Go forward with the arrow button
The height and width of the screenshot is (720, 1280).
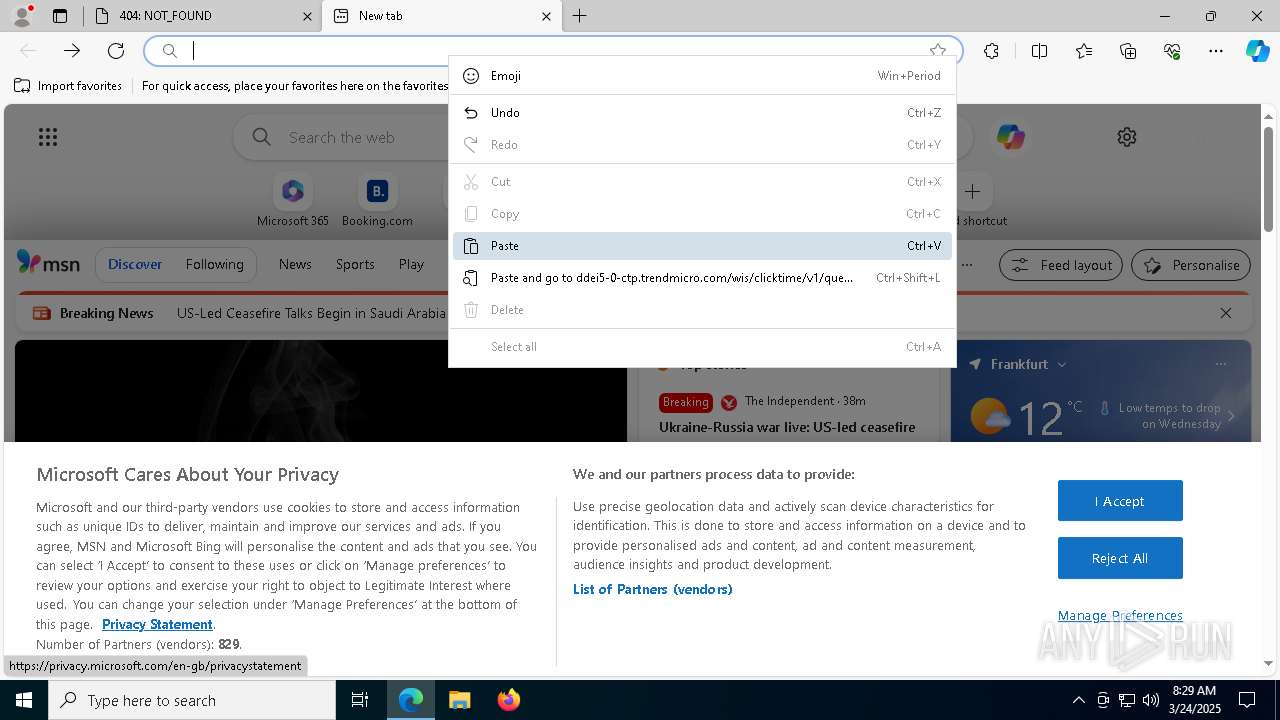pyautogui.click(x=72, y=51)
